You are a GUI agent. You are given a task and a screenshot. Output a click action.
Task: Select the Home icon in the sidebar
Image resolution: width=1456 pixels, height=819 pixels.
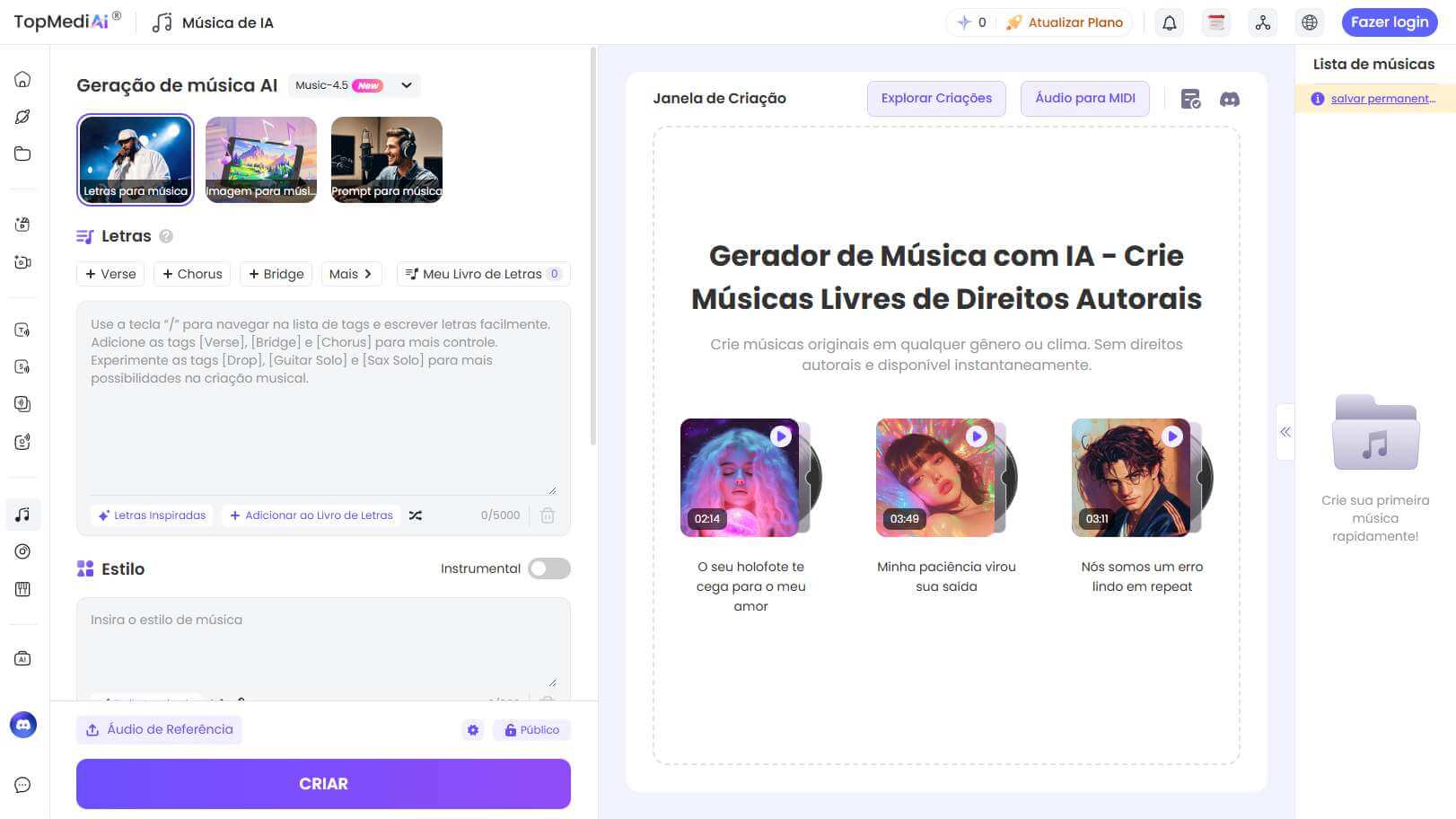[x=22, y=79]
